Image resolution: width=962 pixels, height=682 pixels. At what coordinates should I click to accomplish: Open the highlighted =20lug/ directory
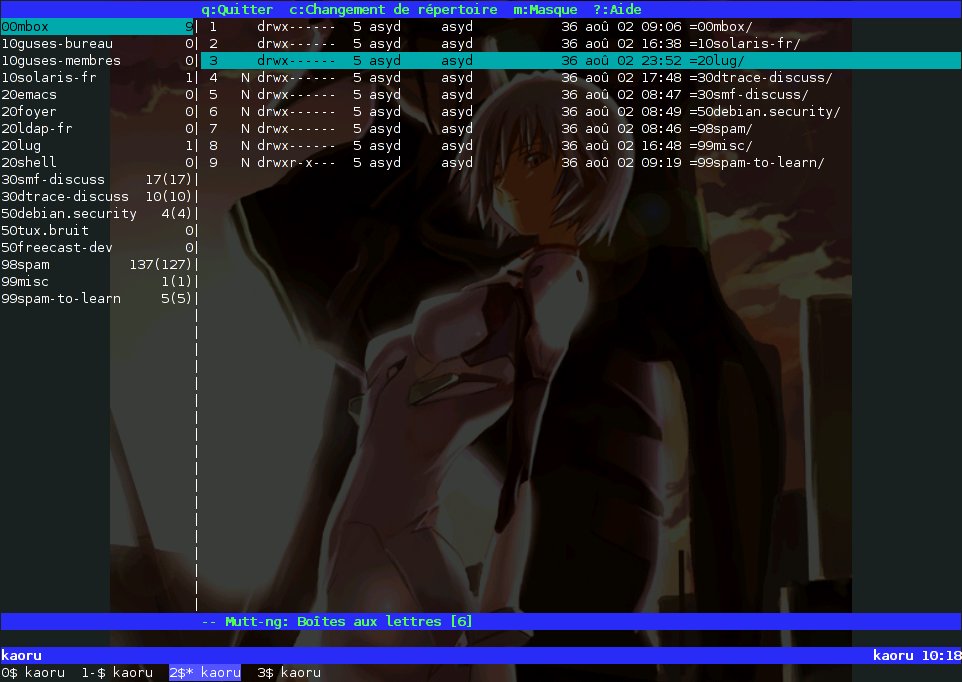tap(716, 60)
